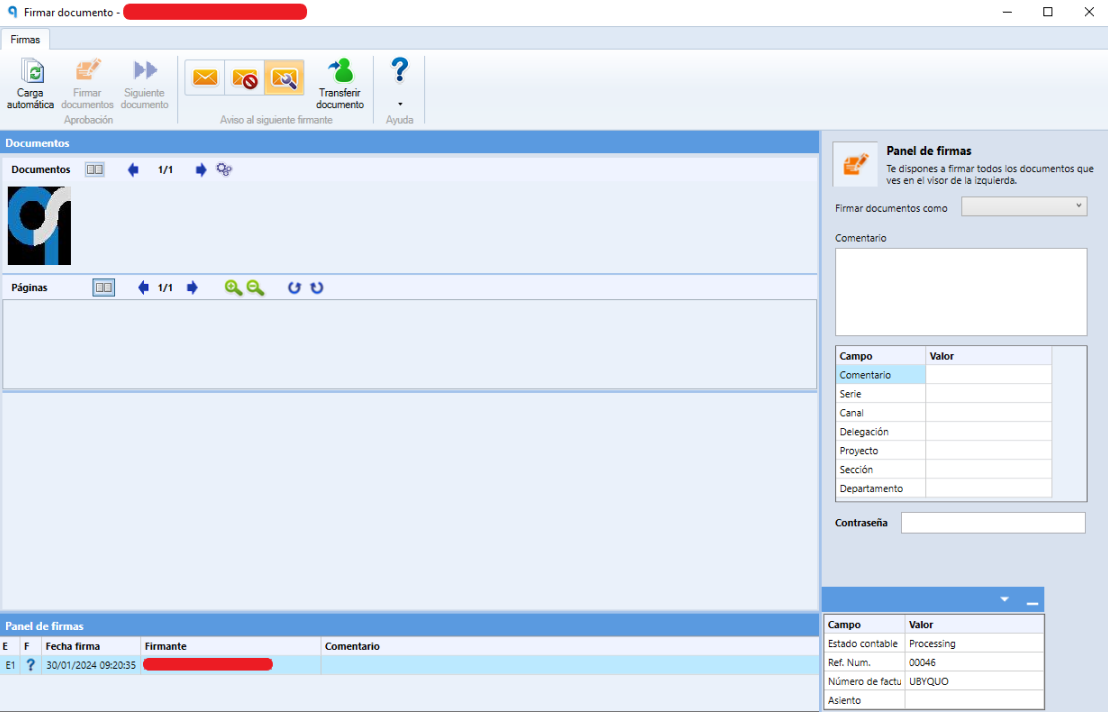Open Firmar documentos como dropdown
This screenshot has width=1108, height=712.
point(1024,207)
